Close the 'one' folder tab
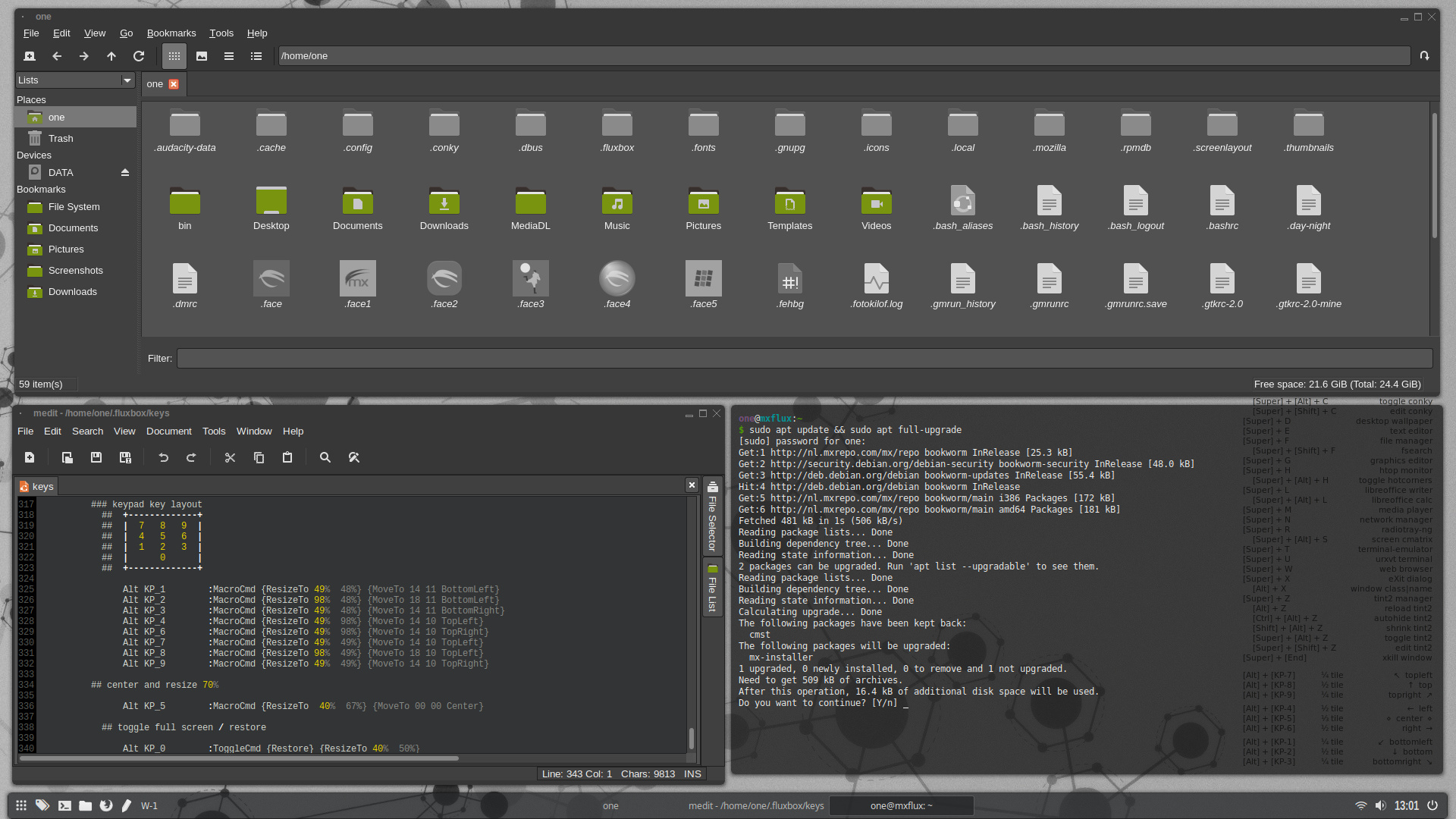Image resolution: width=1456 pixels, height=819 pixels. point(174,84)
